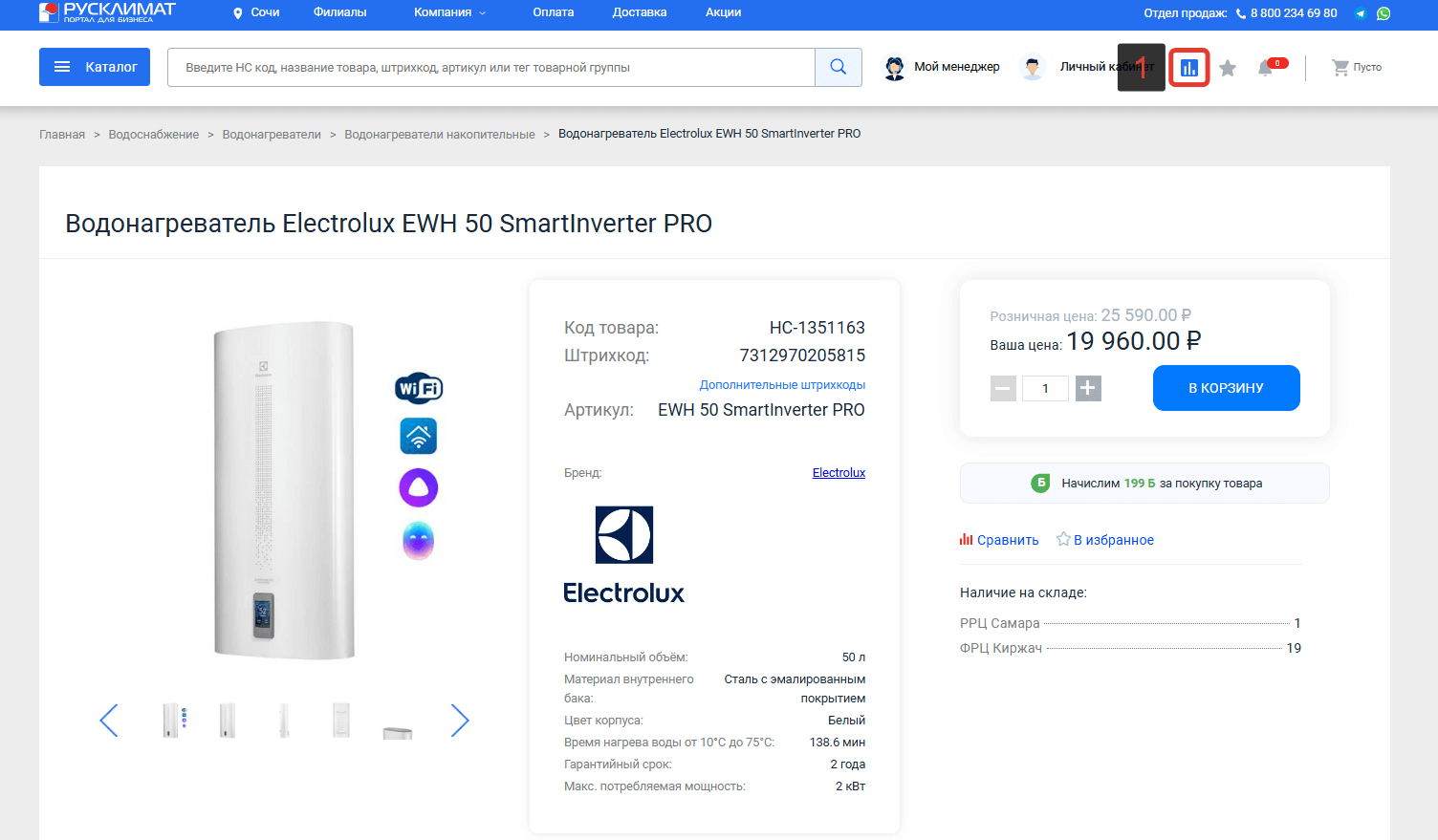Open notifications bell icon
The image size is (1438, 840).
(x=1265, y=68)
